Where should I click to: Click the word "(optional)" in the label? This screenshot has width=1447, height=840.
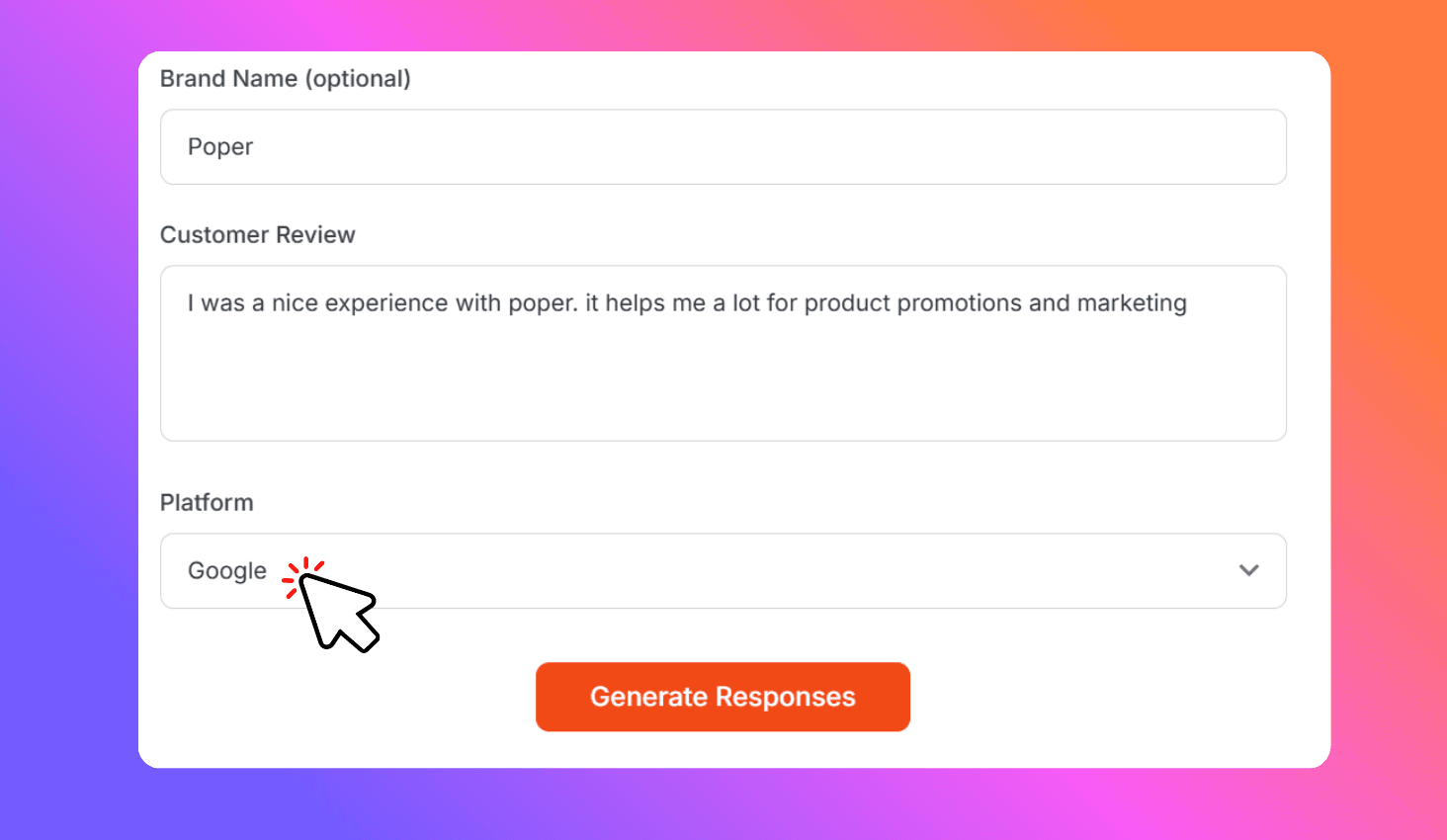tap(358, 79)
